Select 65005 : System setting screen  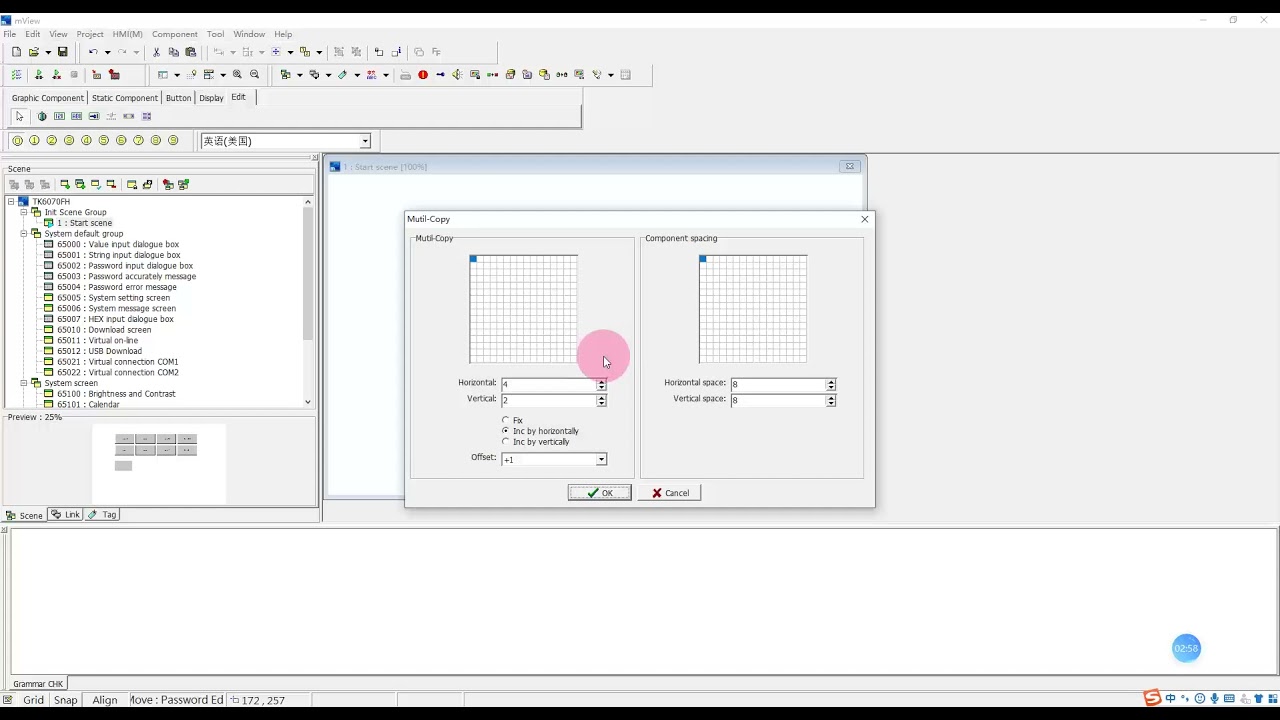113,298
